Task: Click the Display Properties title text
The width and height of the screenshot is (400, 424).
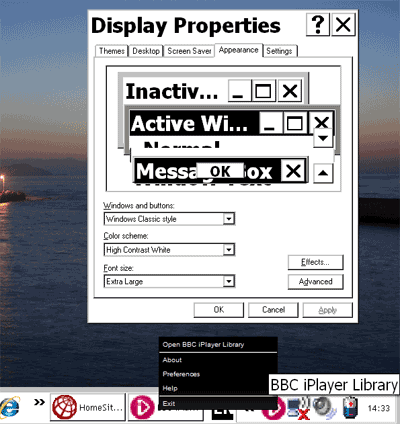Action: [186, 25]
